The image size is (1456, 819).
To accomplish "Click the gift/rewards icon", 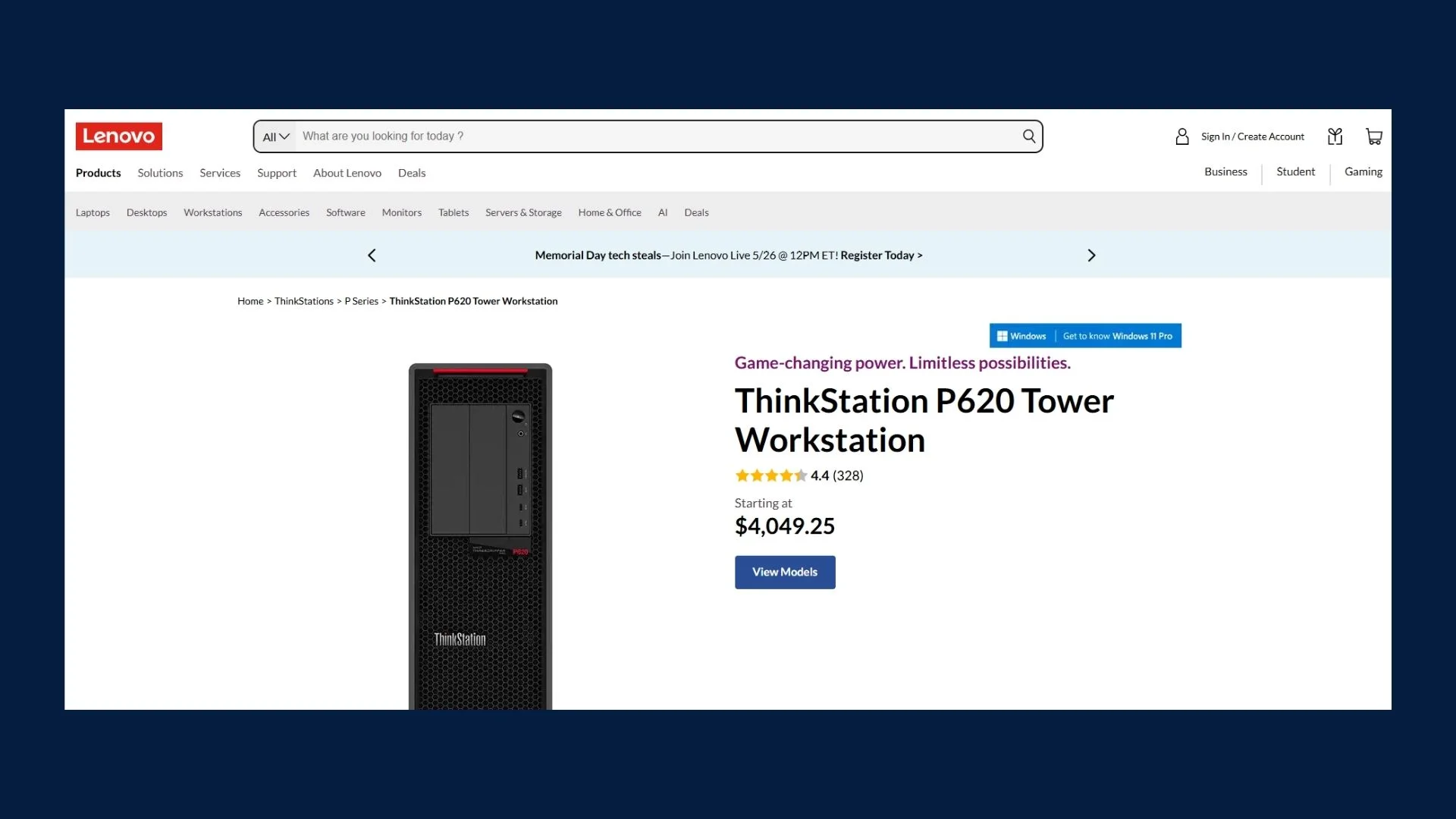I will (1335, 136).
